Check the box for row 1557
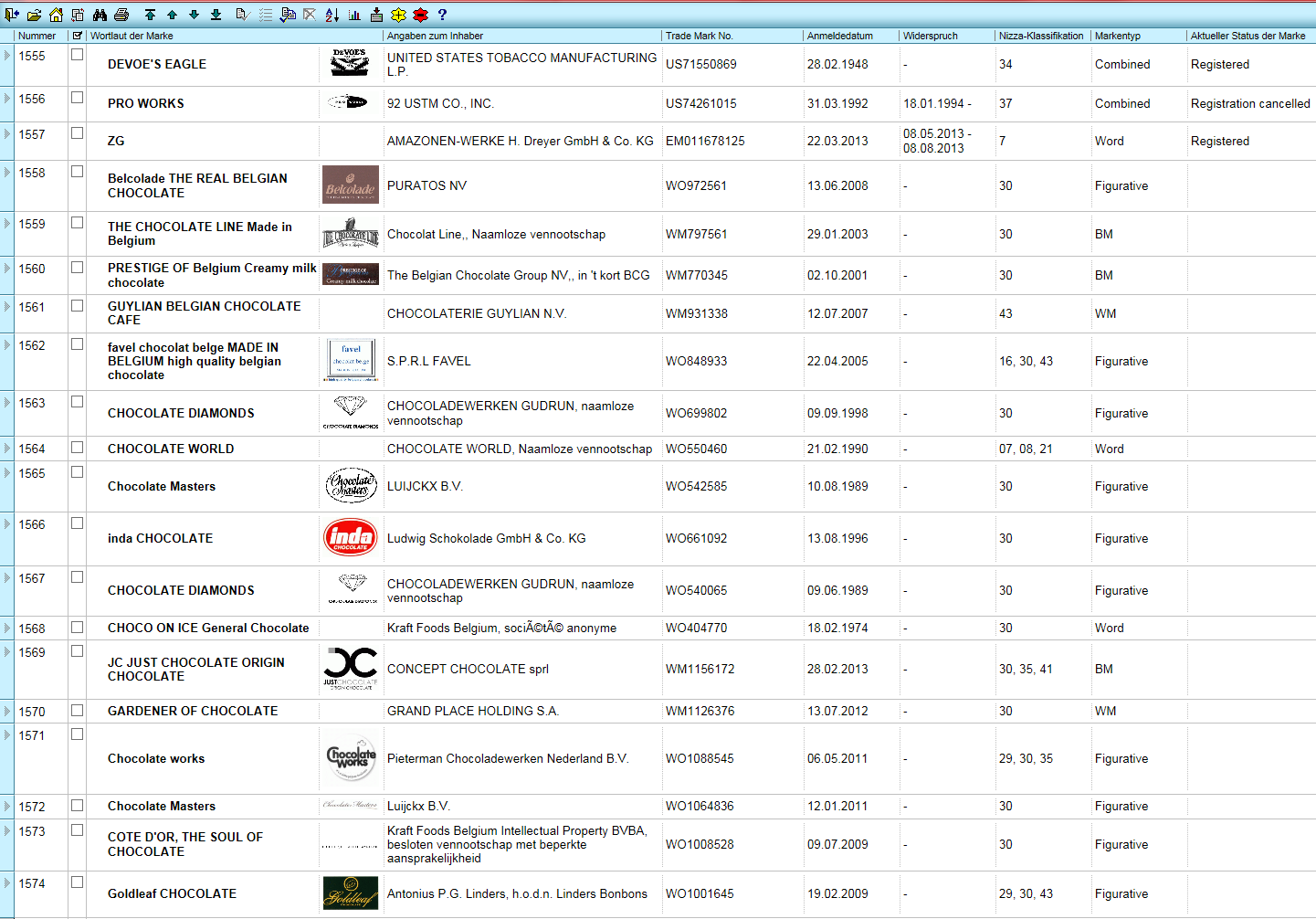Screen dimensions: 1316x919 click(78, 133)
